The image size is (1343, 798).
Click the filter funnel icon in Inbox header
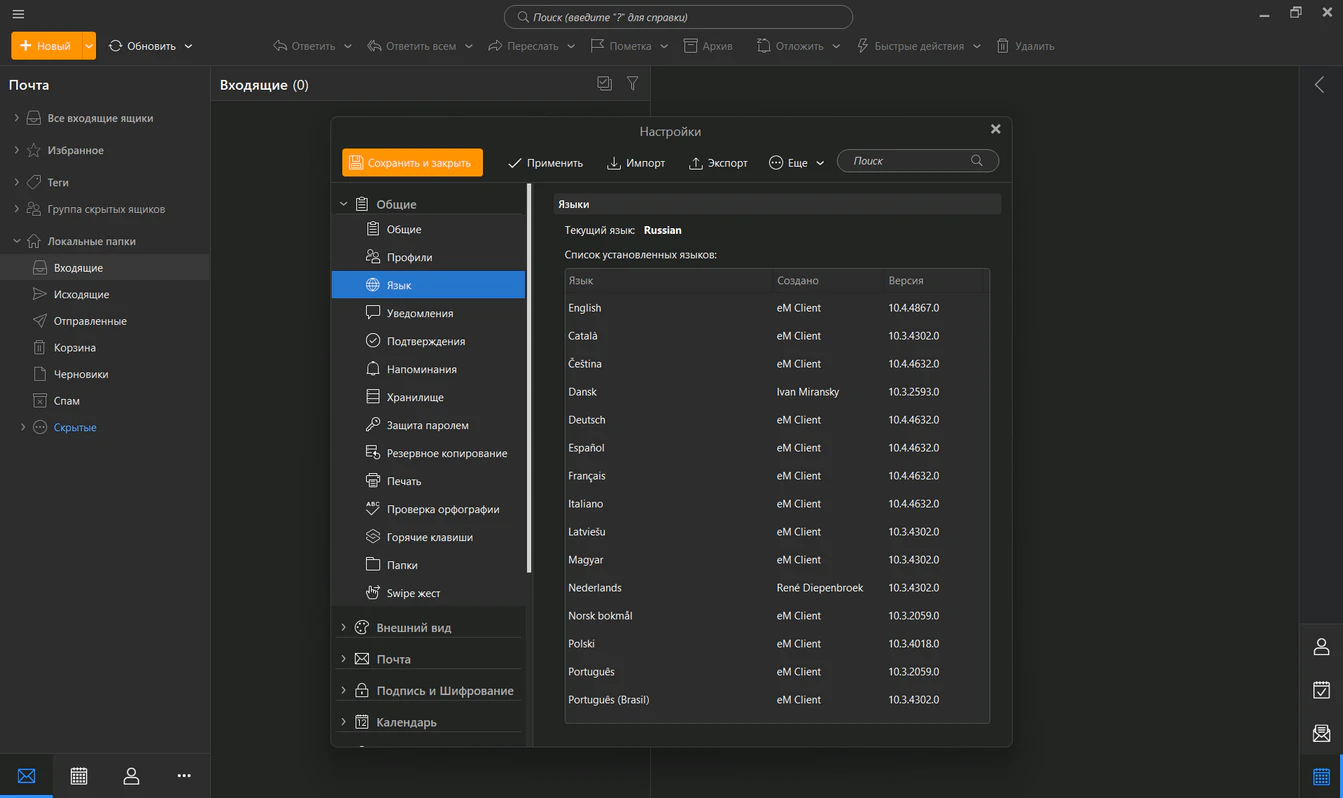pos(632,84)
